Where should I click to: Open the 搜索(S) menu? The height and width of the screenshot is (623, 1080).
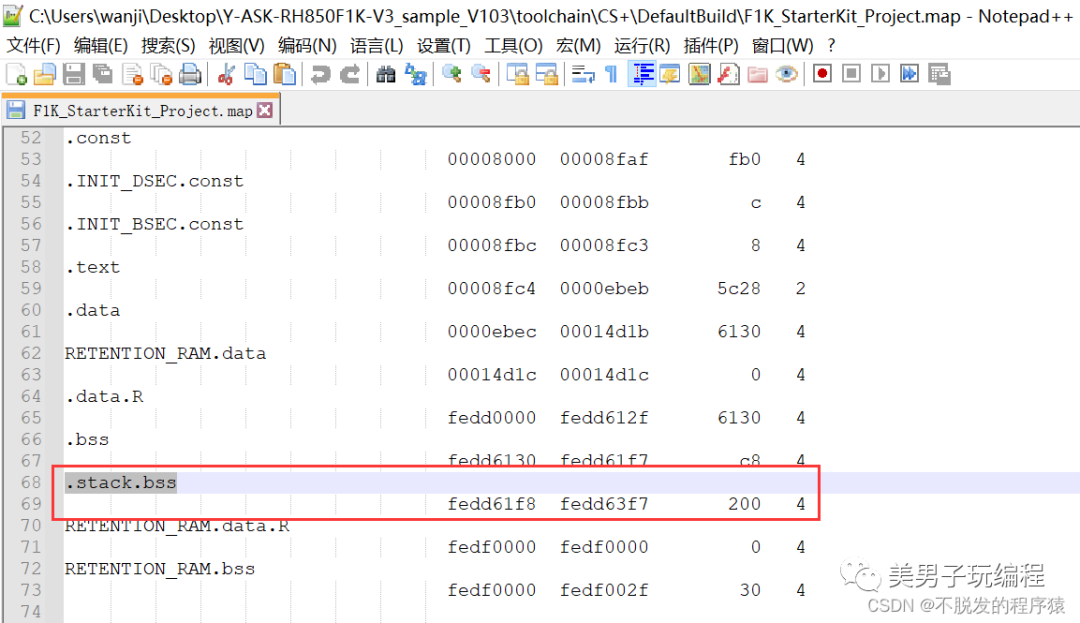(x=167, y=46)
